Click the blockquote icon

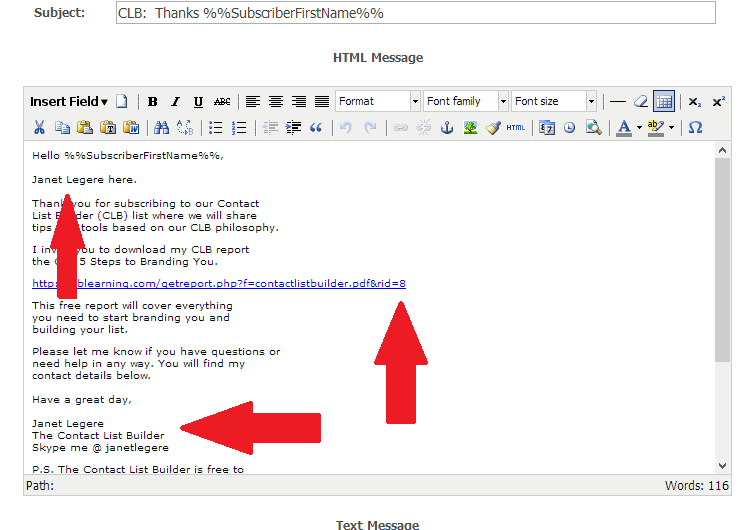click(x=316, y=127)
